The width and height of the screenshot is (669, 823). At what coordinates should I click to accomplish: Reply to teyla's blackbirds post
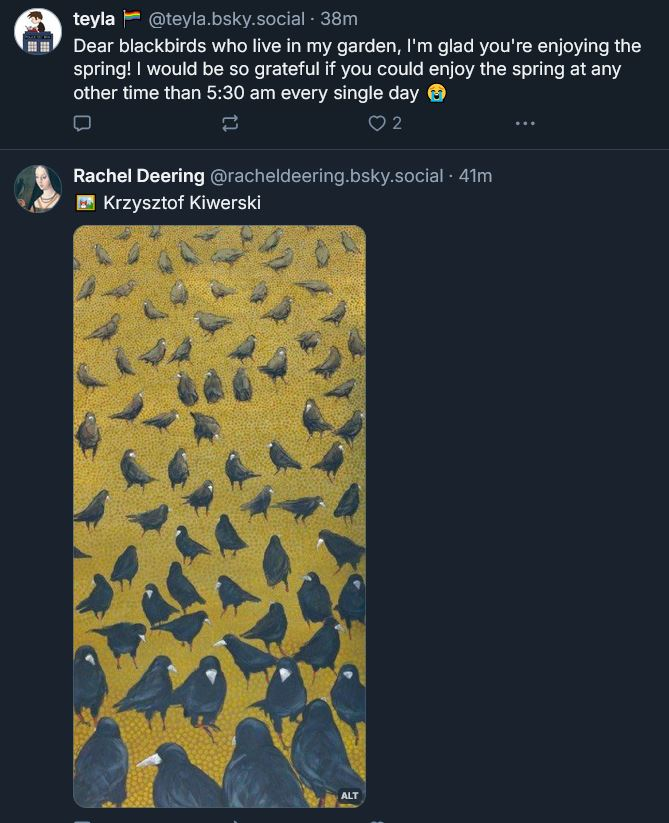83,123
